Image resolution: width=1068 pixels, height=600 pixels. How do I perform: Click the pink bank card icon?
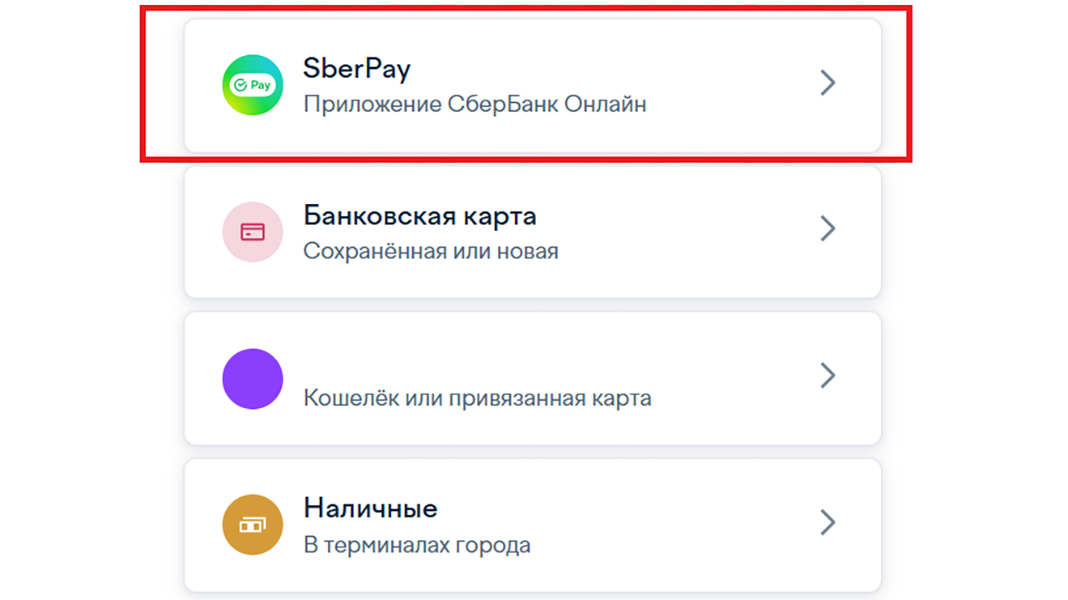pyautogui.click(x=253, y=232)
